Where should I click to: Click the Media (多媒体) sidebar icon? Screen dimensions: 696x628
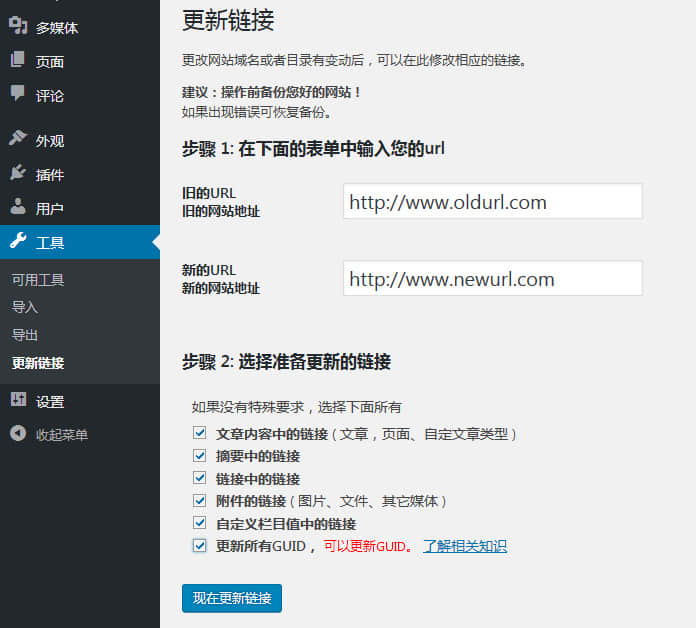18,25
